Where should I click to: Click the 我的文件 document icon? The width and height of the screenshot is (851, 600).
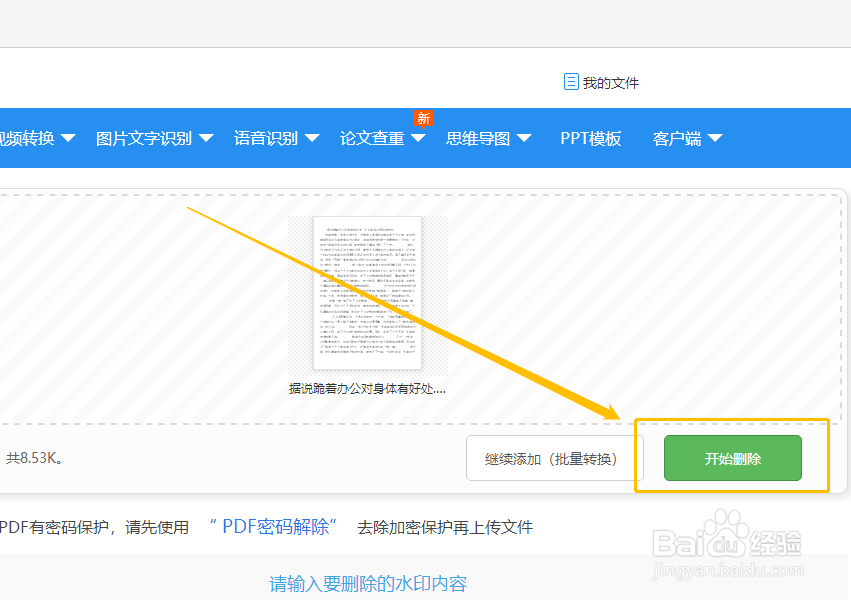[573, 82]
